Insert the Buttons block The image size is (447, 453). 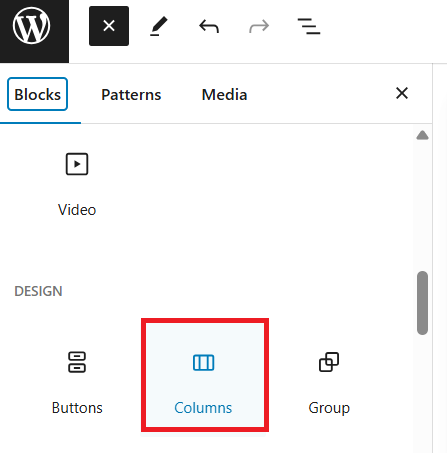pyautogui.click(x=77, y=383)
